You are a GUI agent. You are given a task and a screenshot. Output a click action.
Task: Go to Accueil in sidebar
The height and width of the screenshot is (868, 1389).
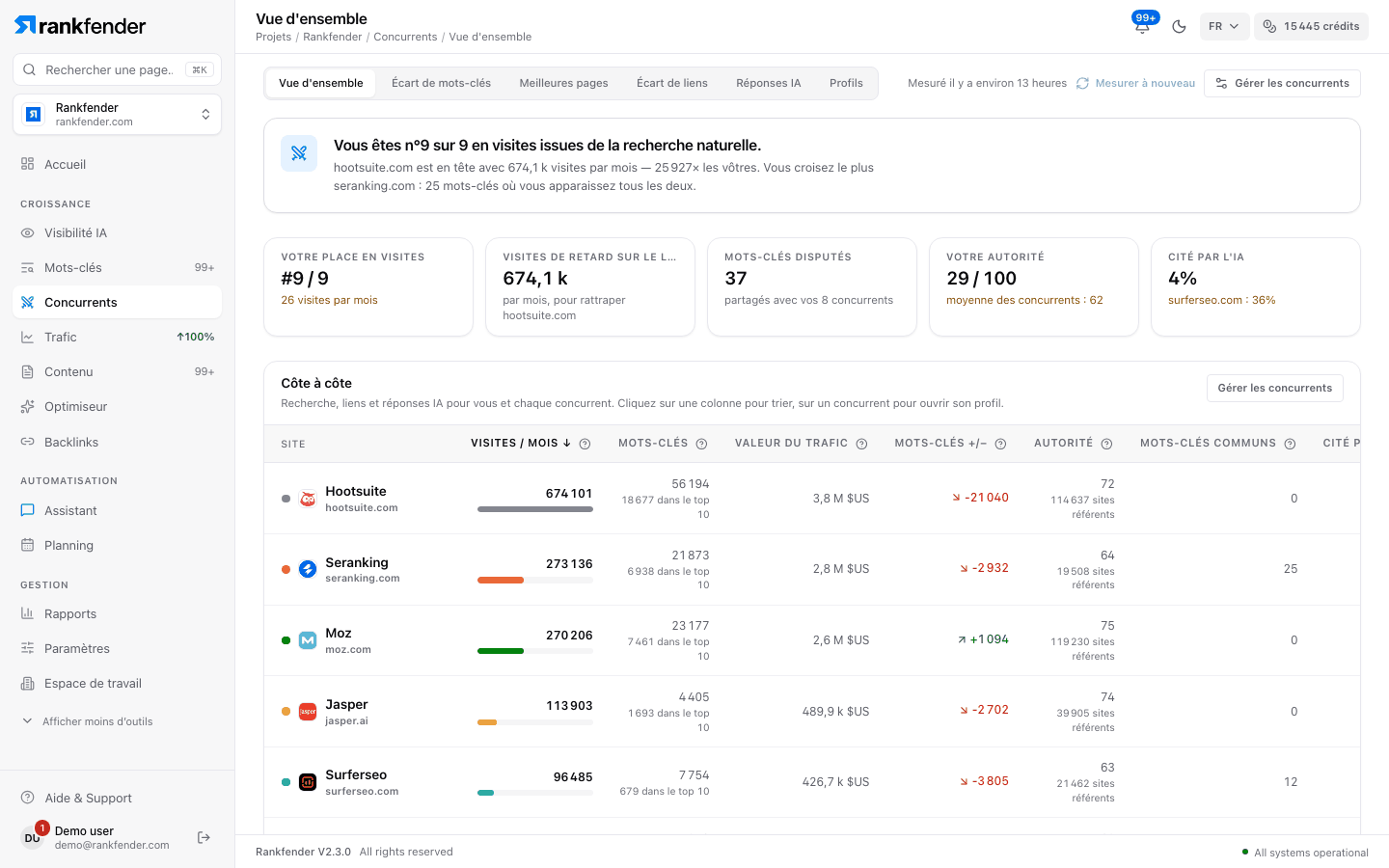point(117,164)
